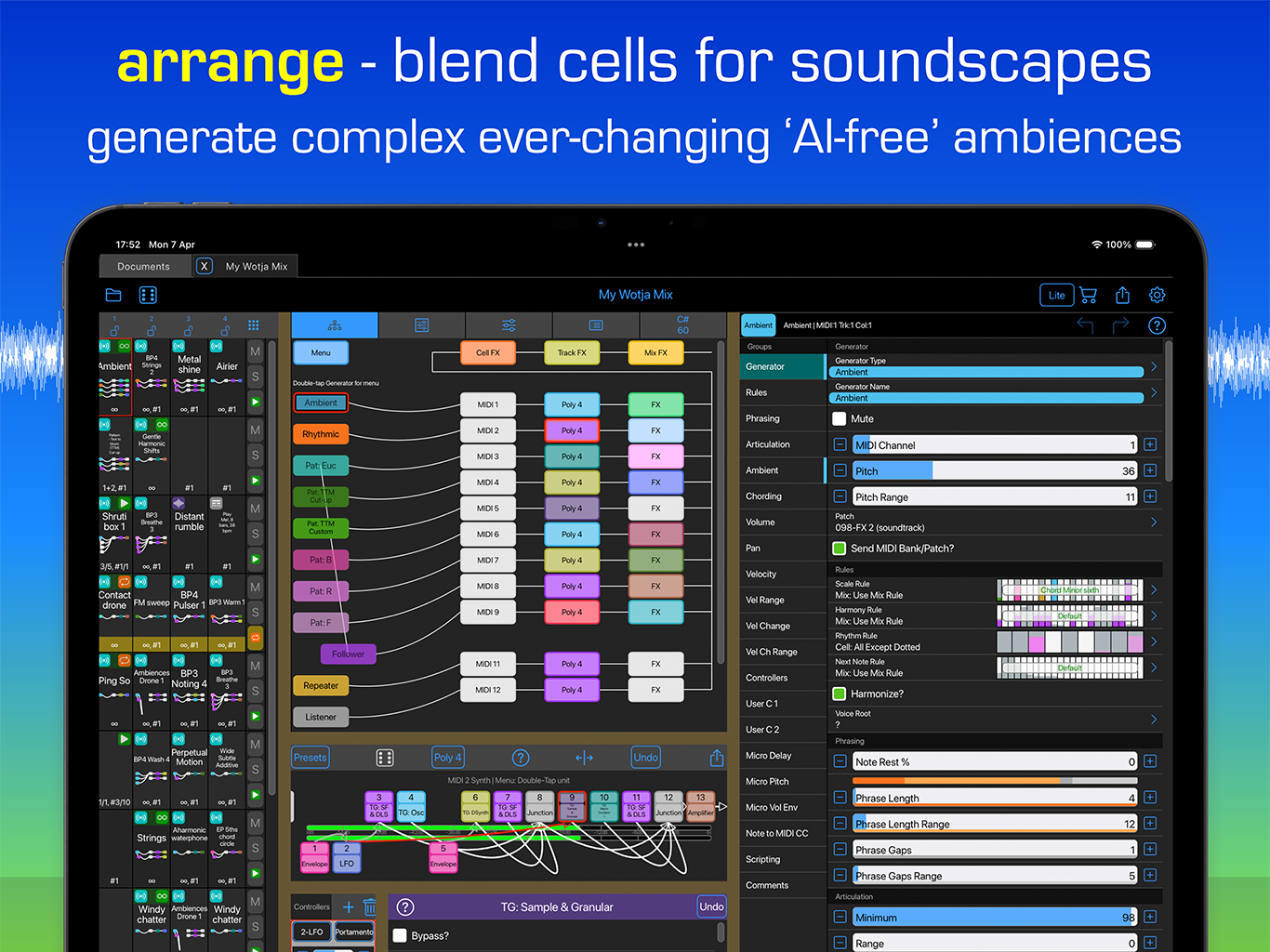Expand the Scale Rule options

1154,589
